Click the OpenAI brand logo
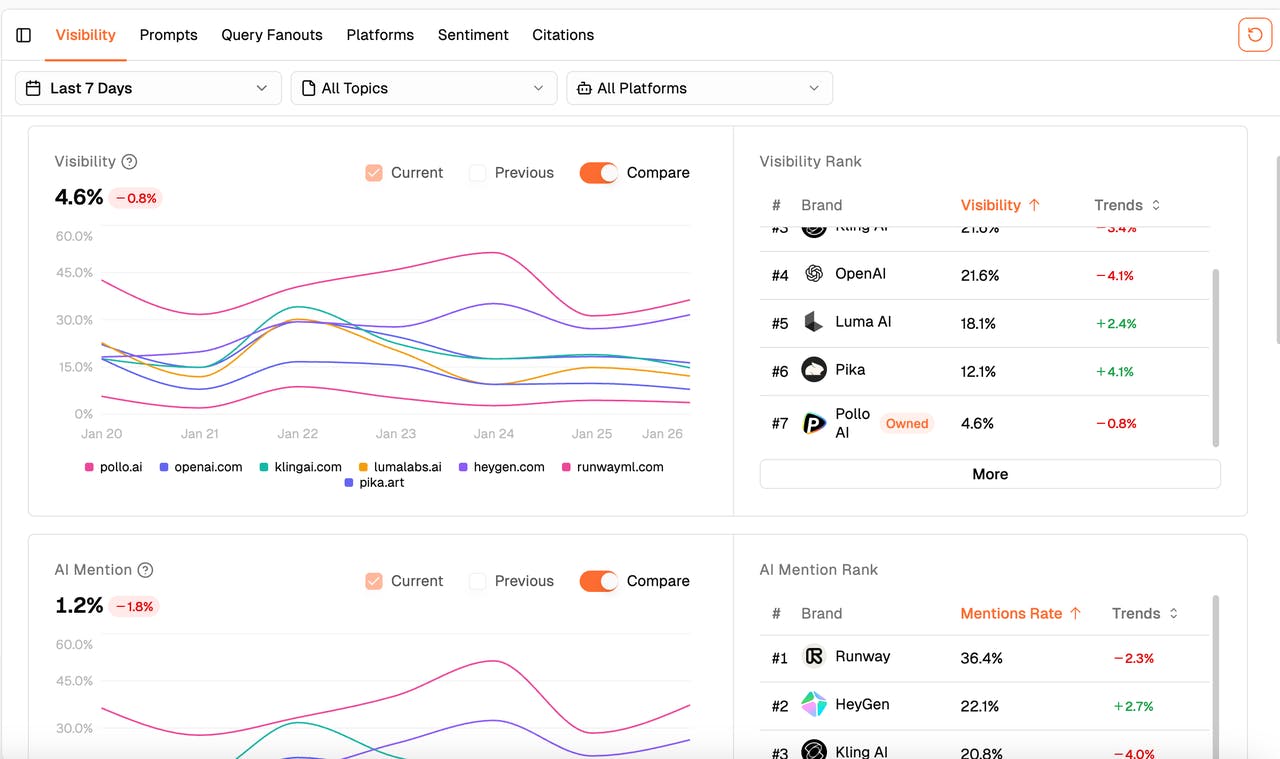Screen dimensions: 1280x759 814,274
